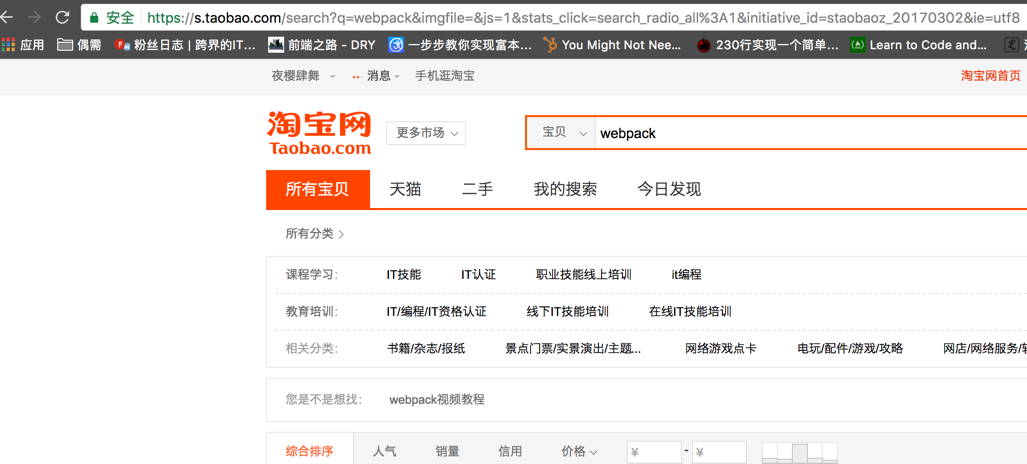Click the 淘宝网 Taobao.com logo
This screenshot has width=1027, height=464.
pyautogui.click(x=319, y=133)
